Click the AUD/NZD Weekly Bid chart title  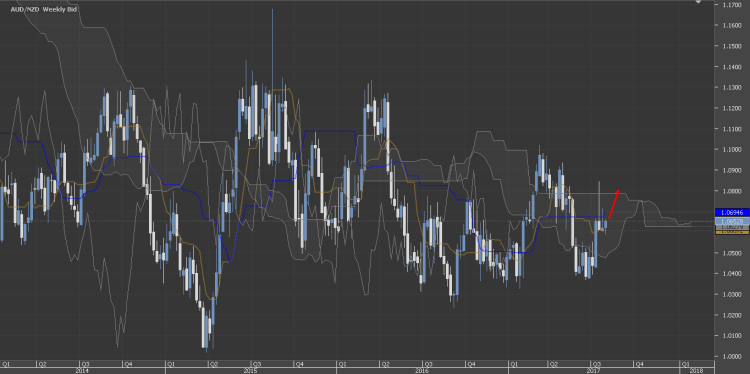pyautogui.click(x=38, y=9)
